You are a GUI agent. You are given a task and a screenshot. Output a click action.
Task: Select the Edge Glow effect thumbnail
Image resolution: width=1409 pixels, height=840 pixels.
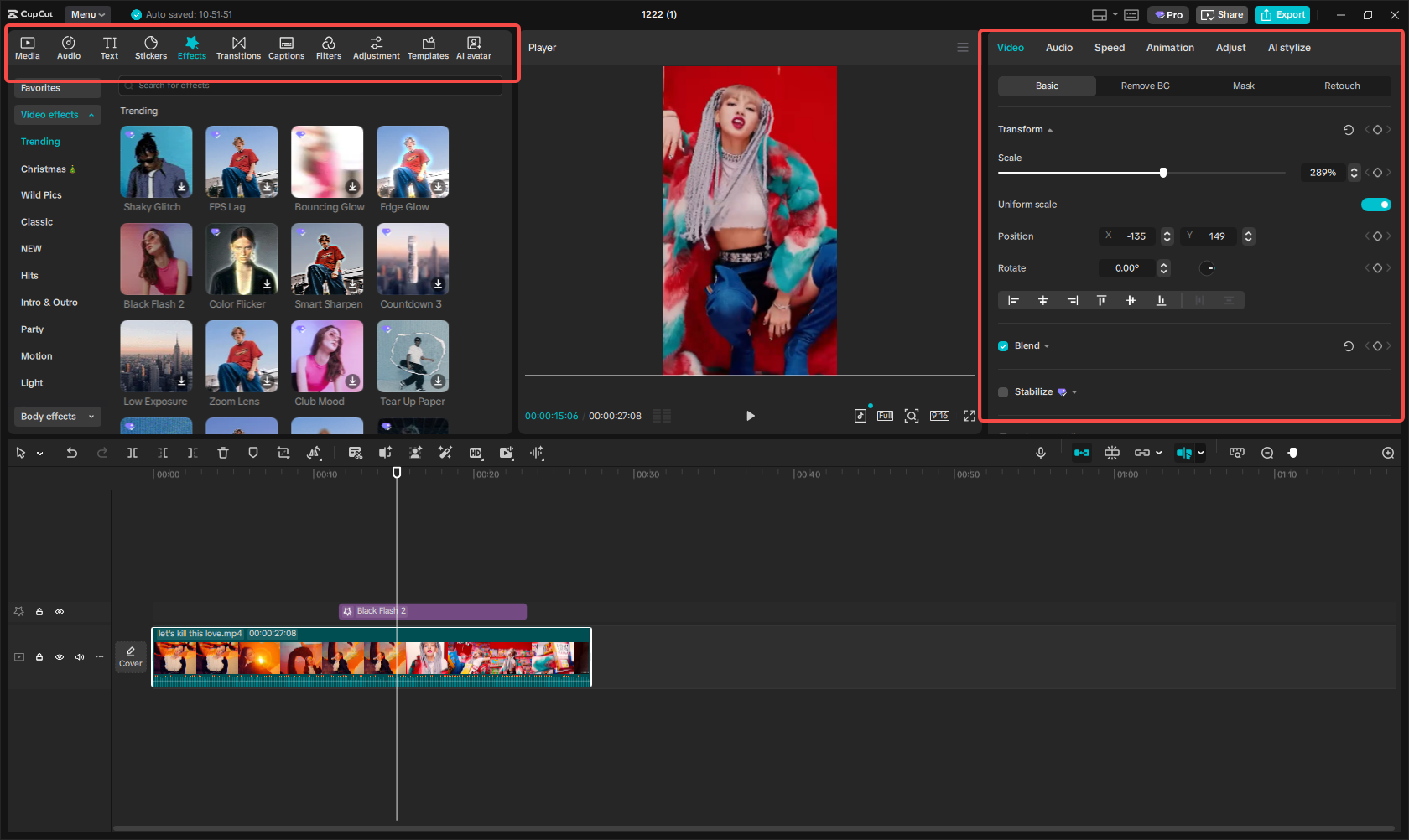tap(412, 161)
